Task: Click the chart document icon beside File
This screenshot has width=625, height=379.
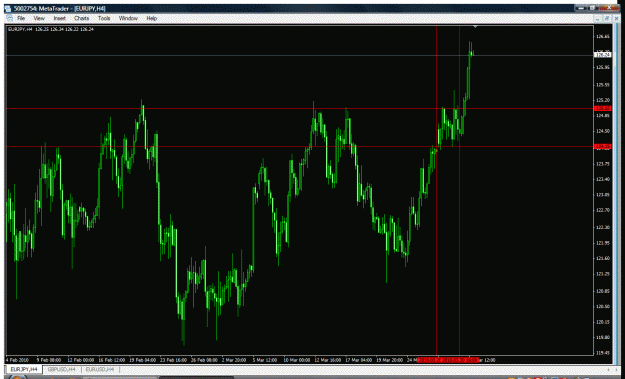Action: tap(9, 18)
